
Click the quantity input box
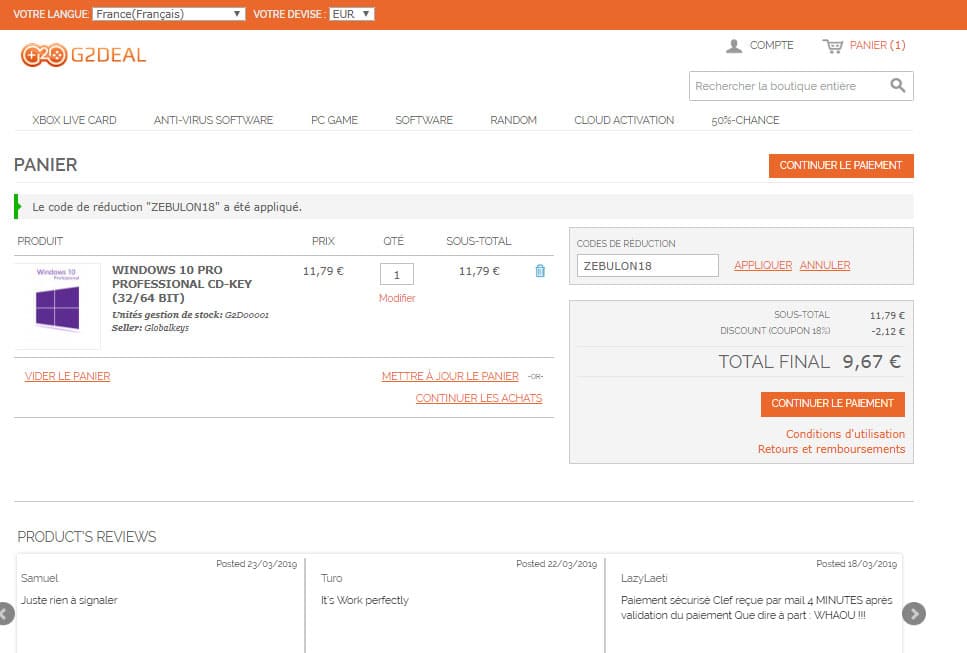pos(397,274)
